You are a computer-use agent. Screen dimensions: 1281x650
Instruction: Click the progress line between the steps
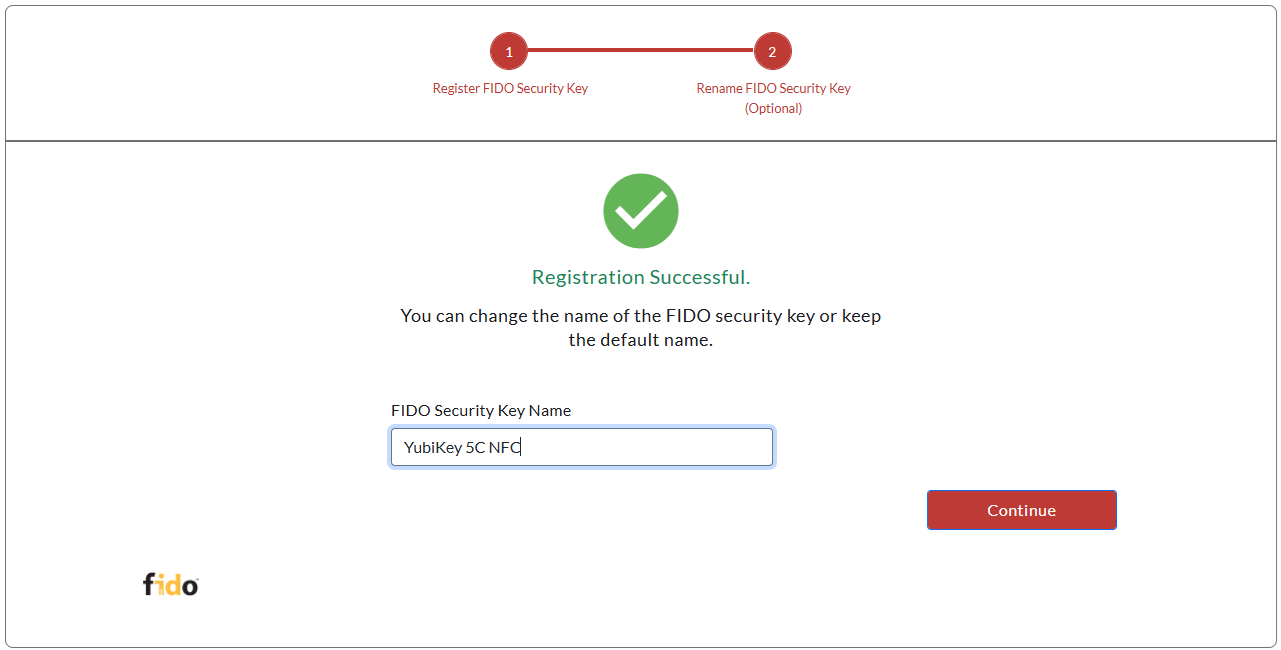[x=641, y=50]
